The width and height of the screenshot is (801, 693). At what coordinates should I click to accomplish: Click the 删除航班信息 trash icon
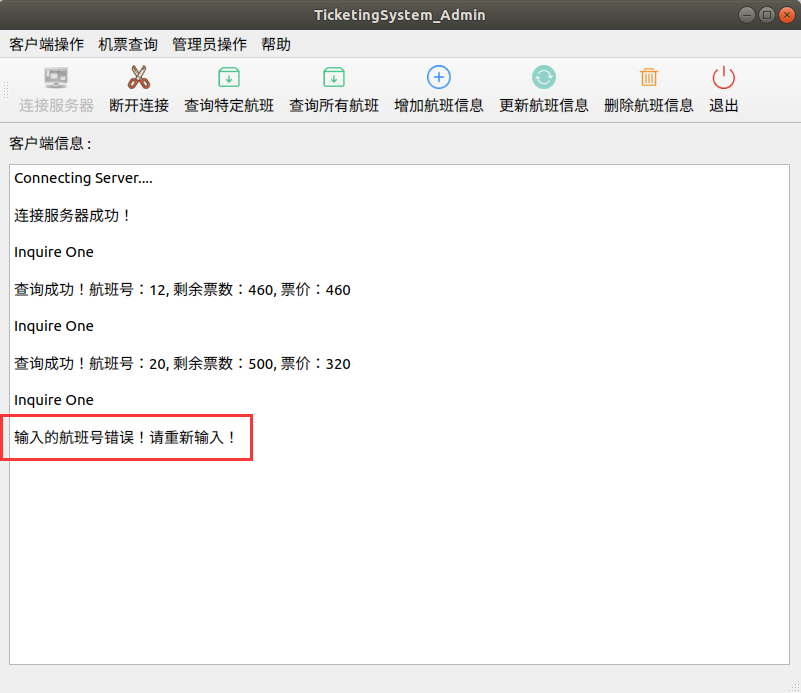(x=649, y=78)
